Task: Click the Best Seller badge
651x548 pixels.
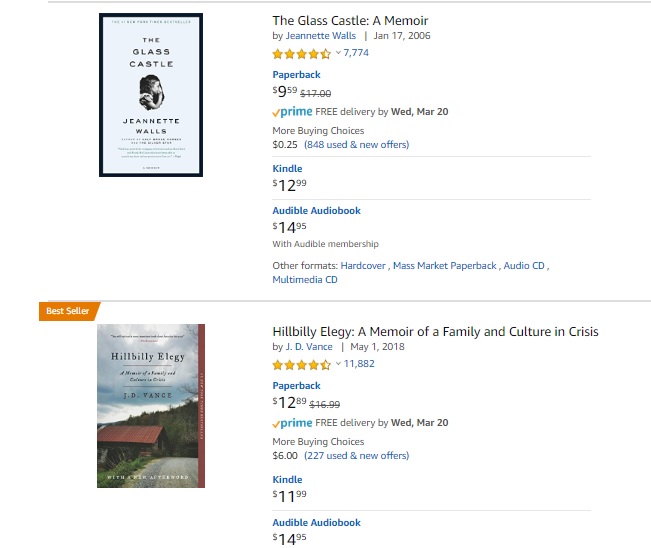Action: 68,312
